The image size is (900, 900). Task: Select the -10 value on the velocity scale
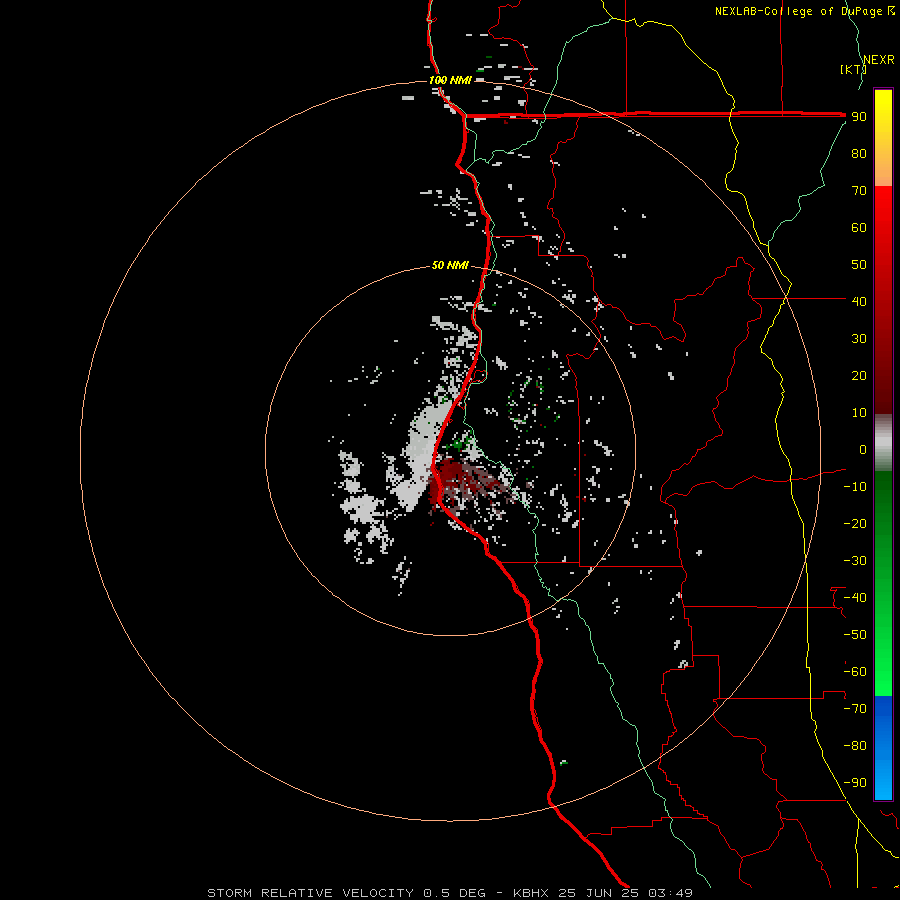tap(855, 487)
